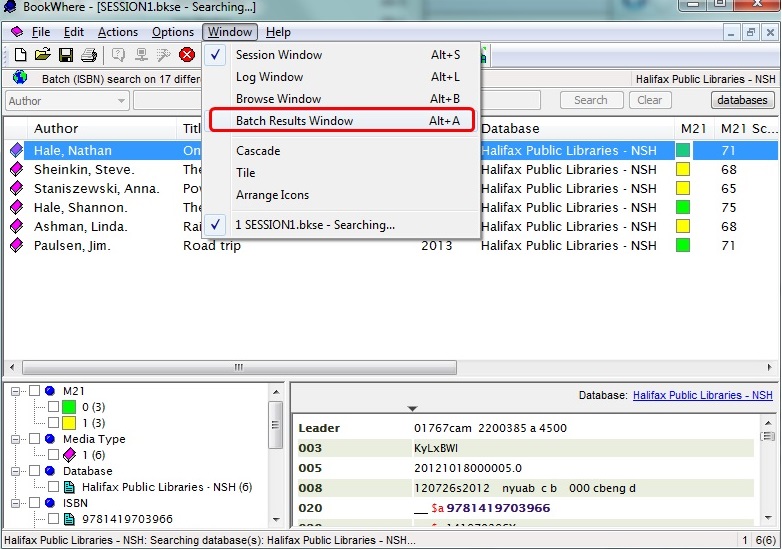This screenshot has width=782, height=549.
Task: Check the 9781419703966 ISBN checkbox
Action: pos(53,519)
